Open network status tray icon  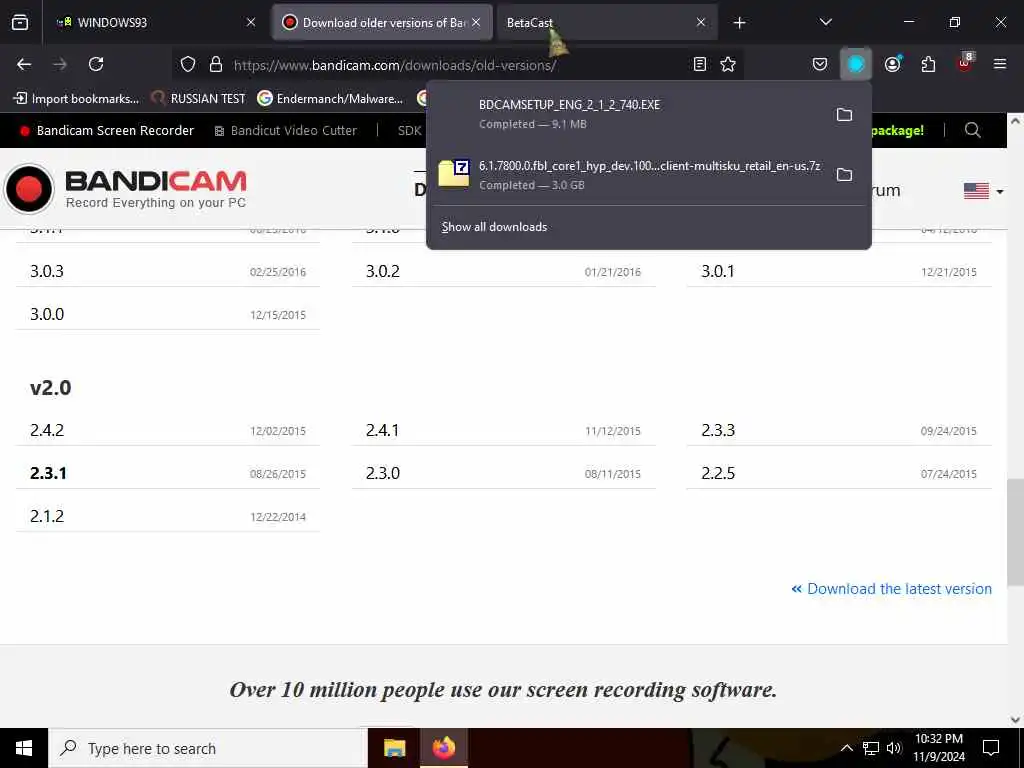point(871,748)
